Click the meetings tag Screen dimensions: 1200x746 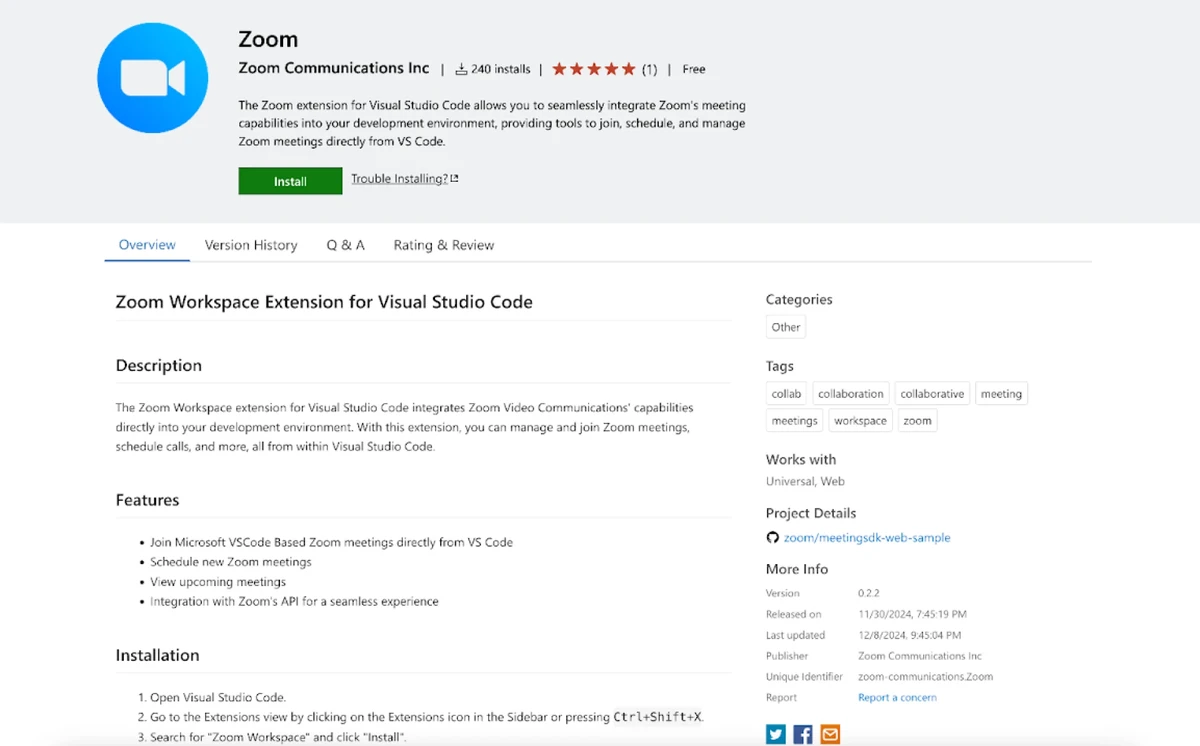[795, 421]
